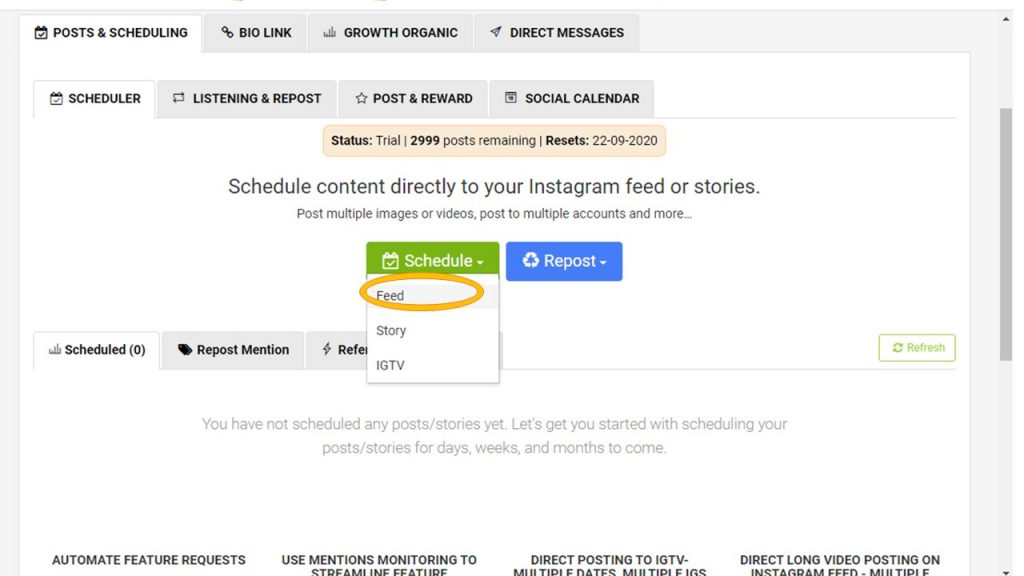Open the Scheduler sub-tab

point(95,99)
